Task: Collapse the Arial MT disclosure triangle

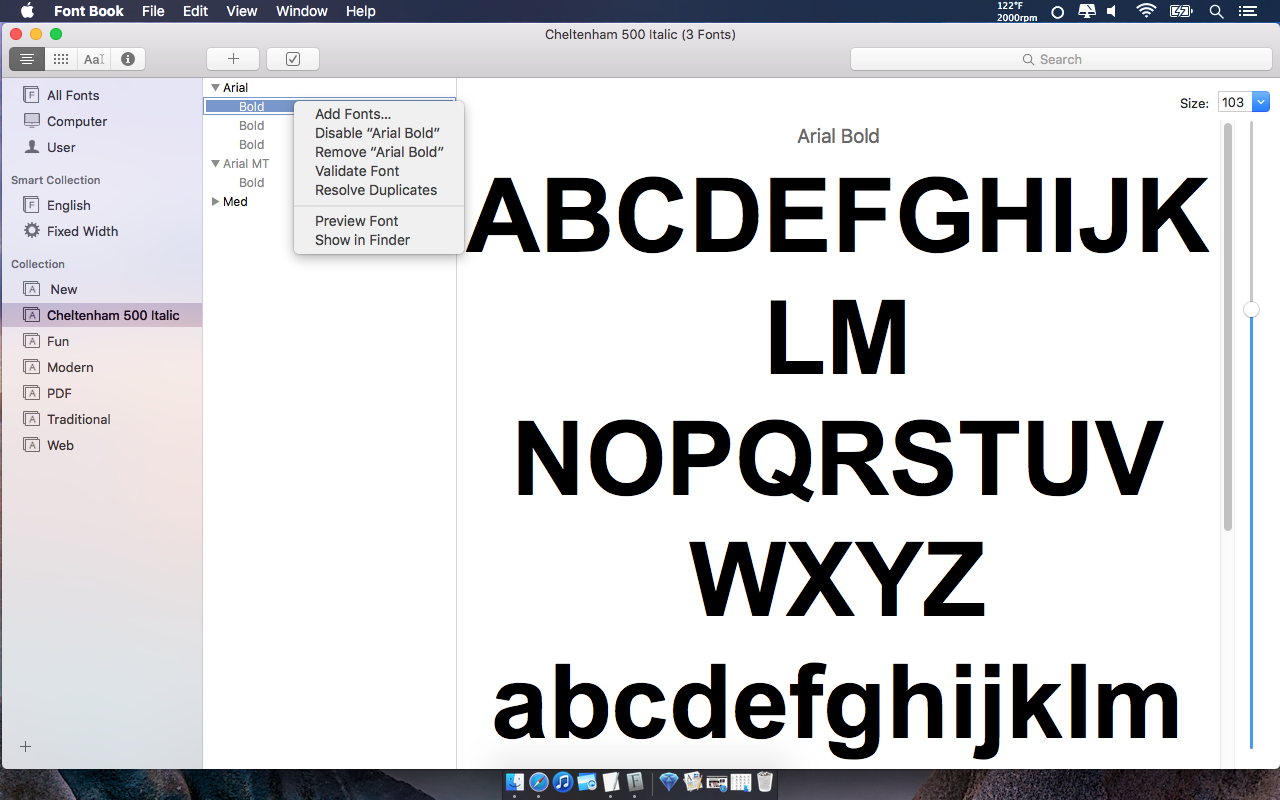Action: tap(215, 164)
